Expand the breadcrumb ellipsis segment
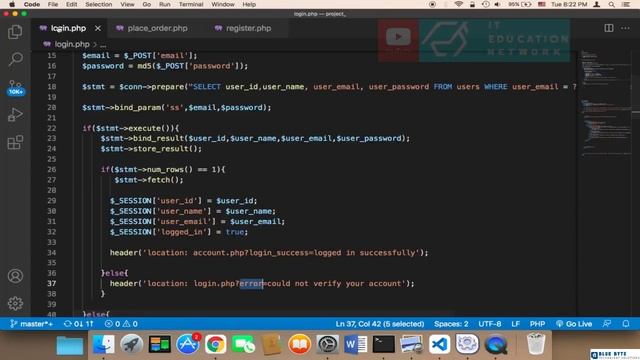This screenshot has width=640, height=360. click(x=103, y=44)
